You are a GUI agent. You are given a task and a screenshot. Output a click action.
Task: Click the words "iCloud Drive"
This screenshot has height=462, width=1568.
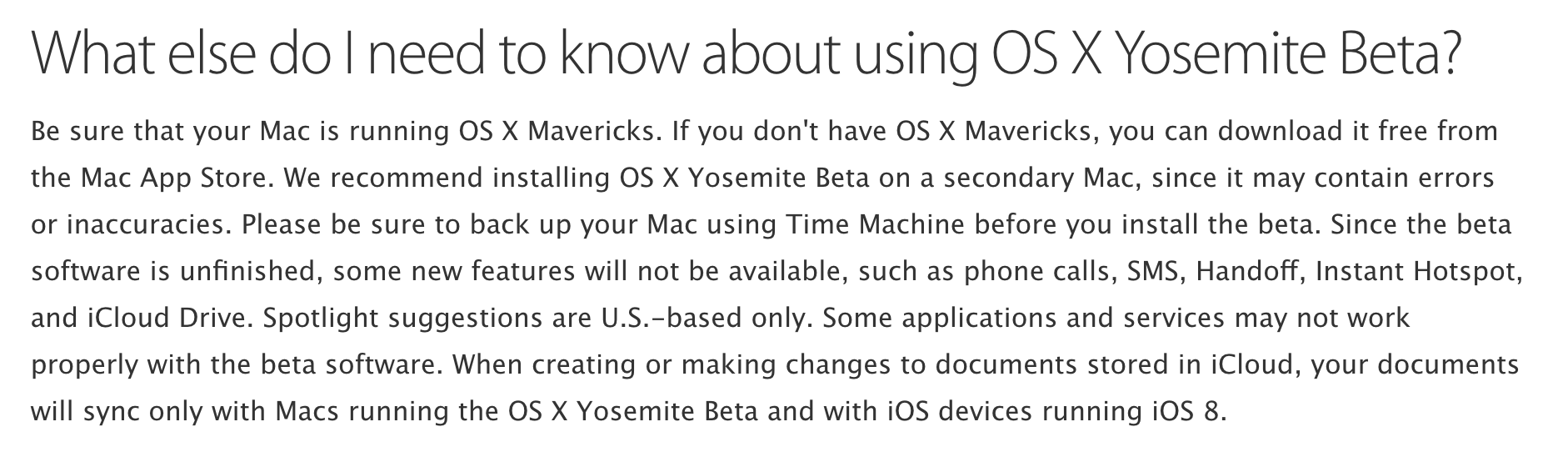pyautogui.click(x=168, y=319)
